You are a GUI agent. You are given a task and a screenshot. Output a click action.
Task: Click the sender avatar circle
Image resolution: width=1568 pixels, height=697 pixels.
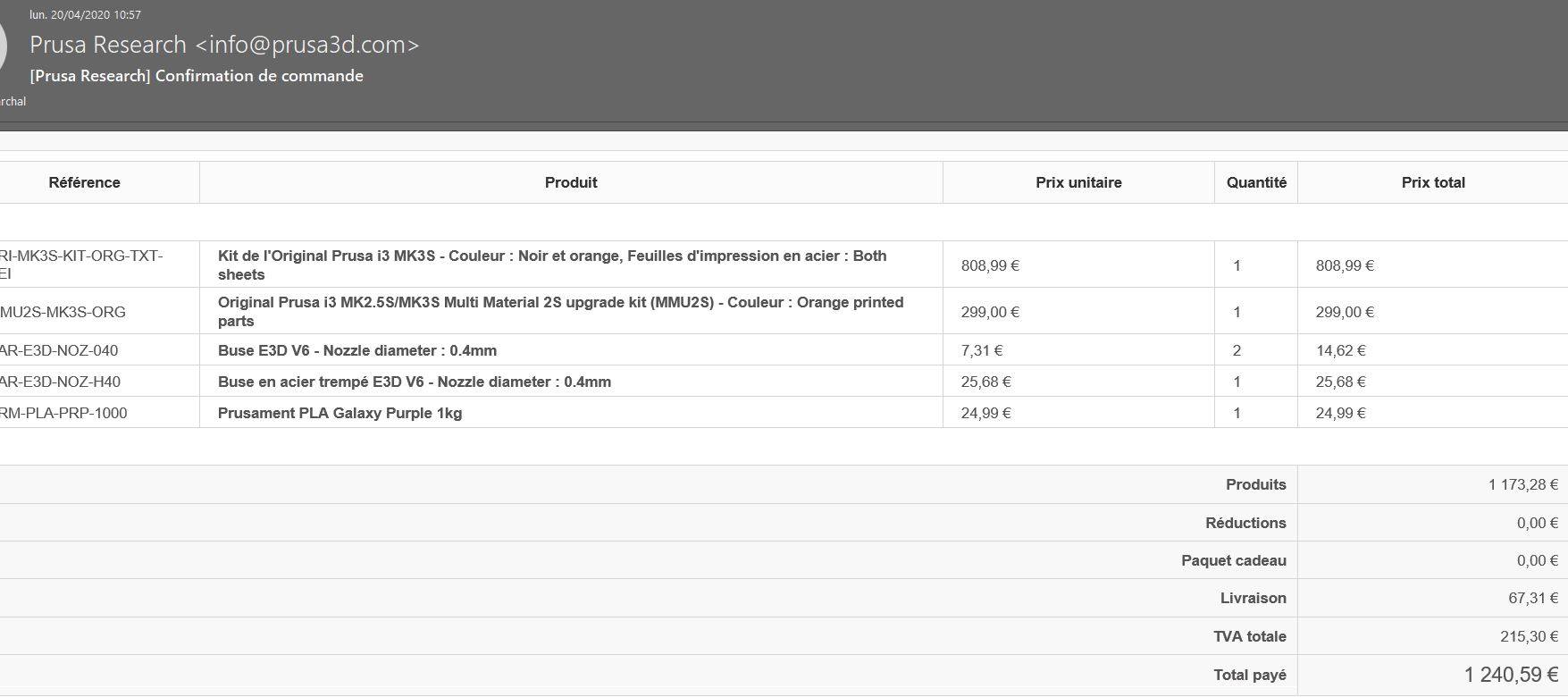[3, 47]
